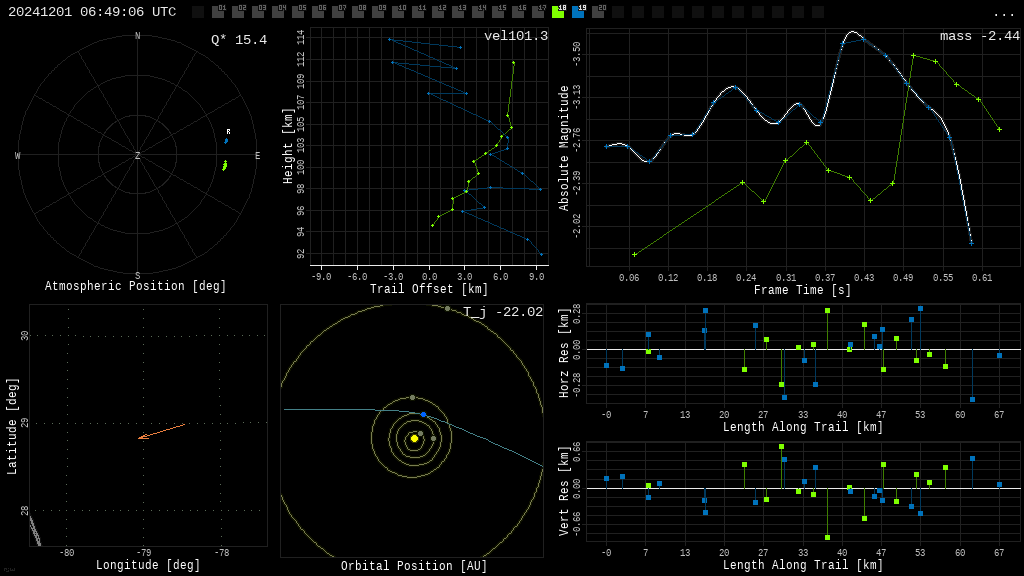Screen dimensions: 1024x576
Task: Click the station 01 square indicator
Action: pos(219,12)
